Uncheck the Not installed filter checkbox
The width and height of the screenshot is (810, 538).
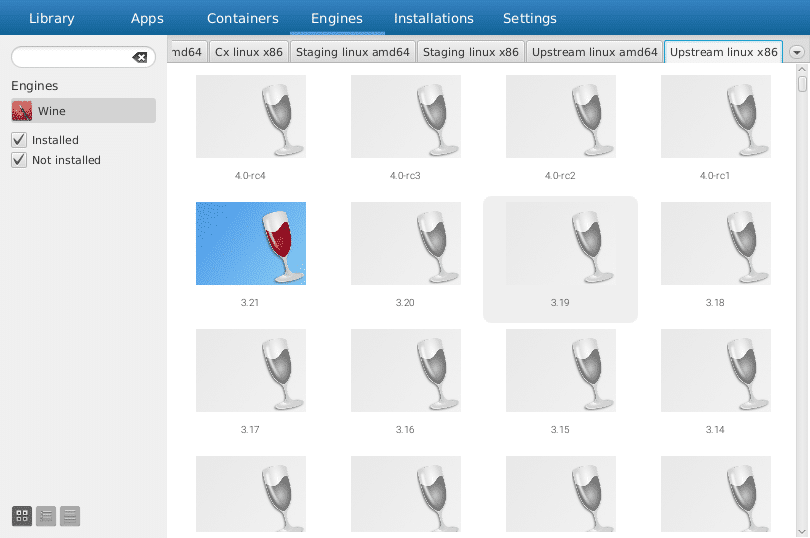pyautogui.click(x=19, y=160)
